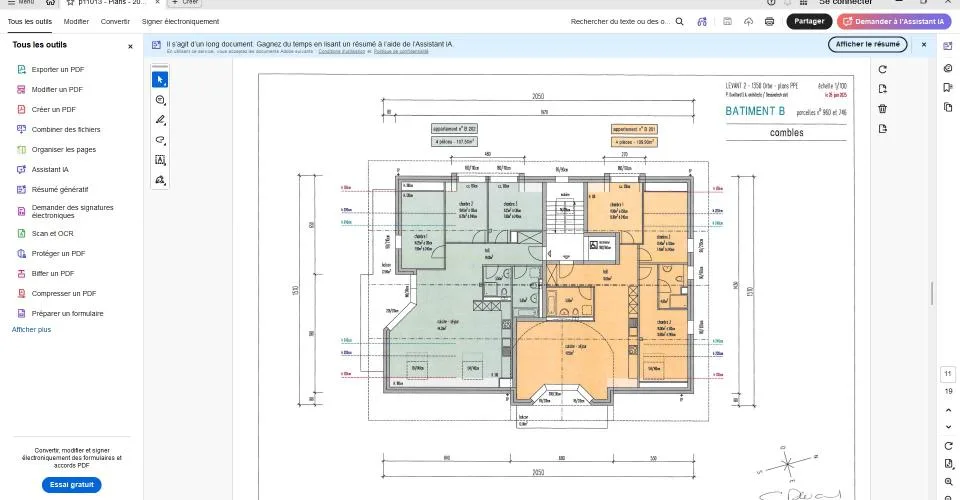Screen dimensions: 960x500
Task: Click the right-rail copy pages icon
Action: (x=948, y=108)
